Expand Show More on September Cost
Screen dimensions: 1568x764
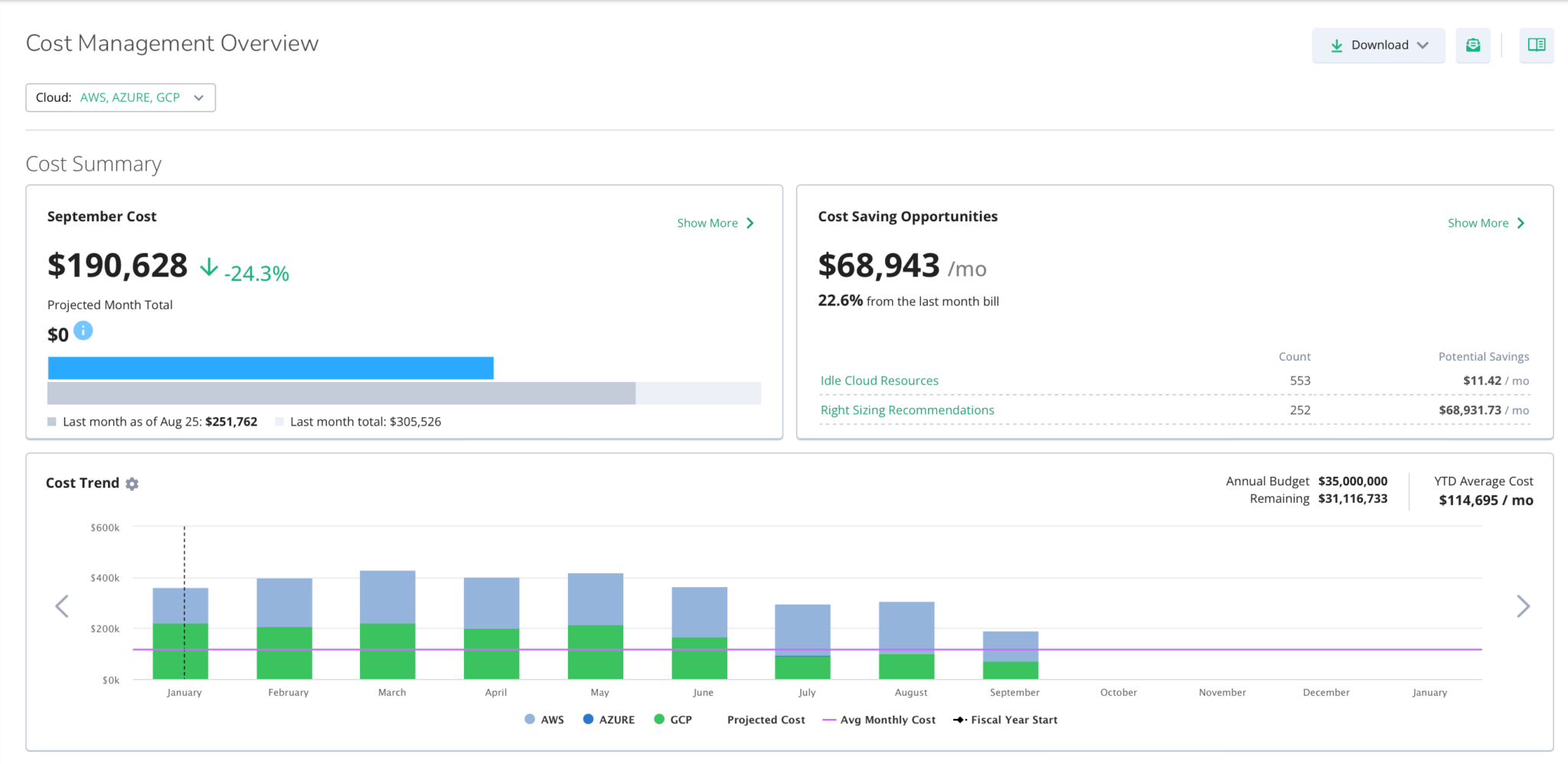point(714,223)
